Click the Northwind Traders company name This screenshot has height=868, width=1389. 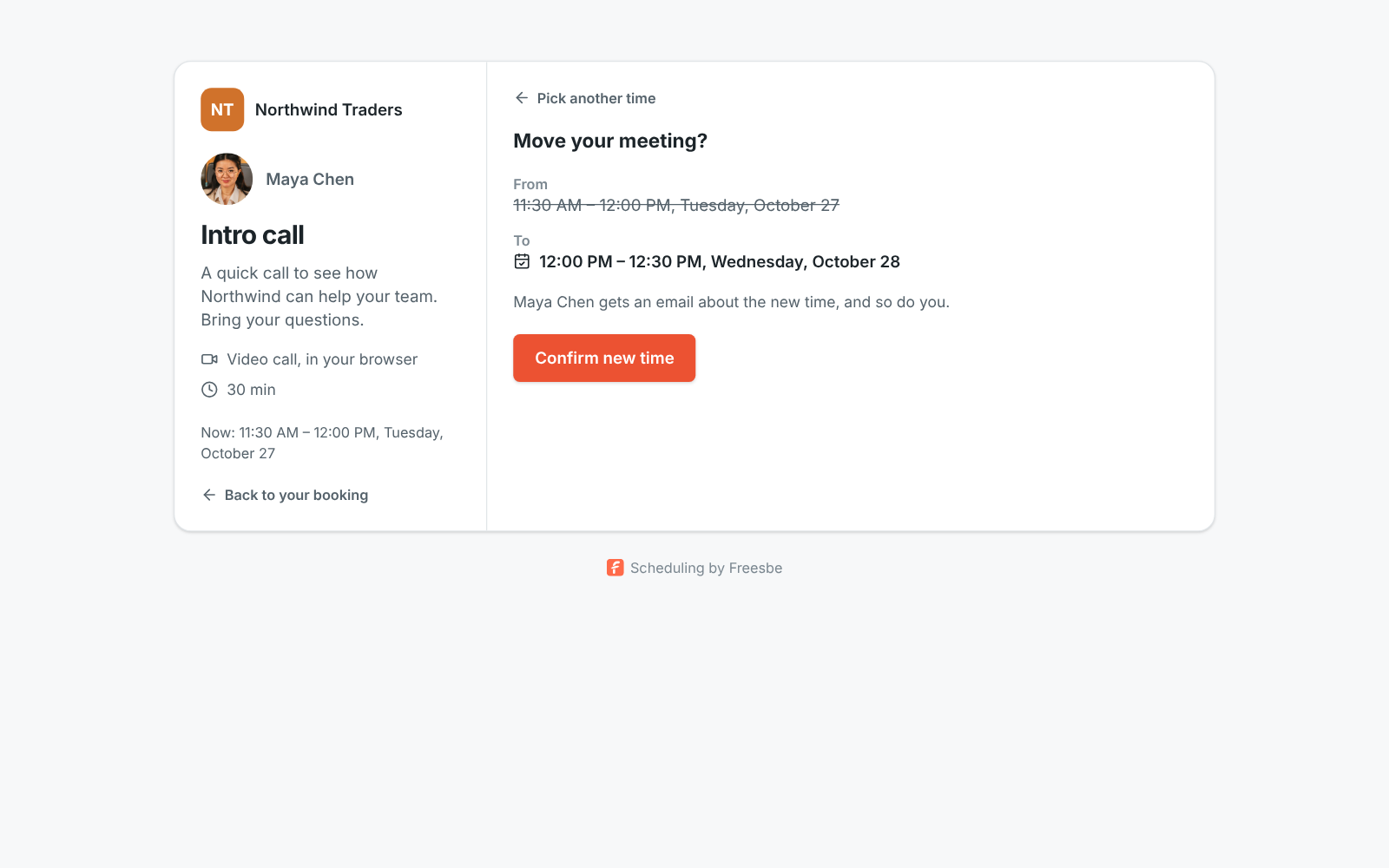[329, 109]
